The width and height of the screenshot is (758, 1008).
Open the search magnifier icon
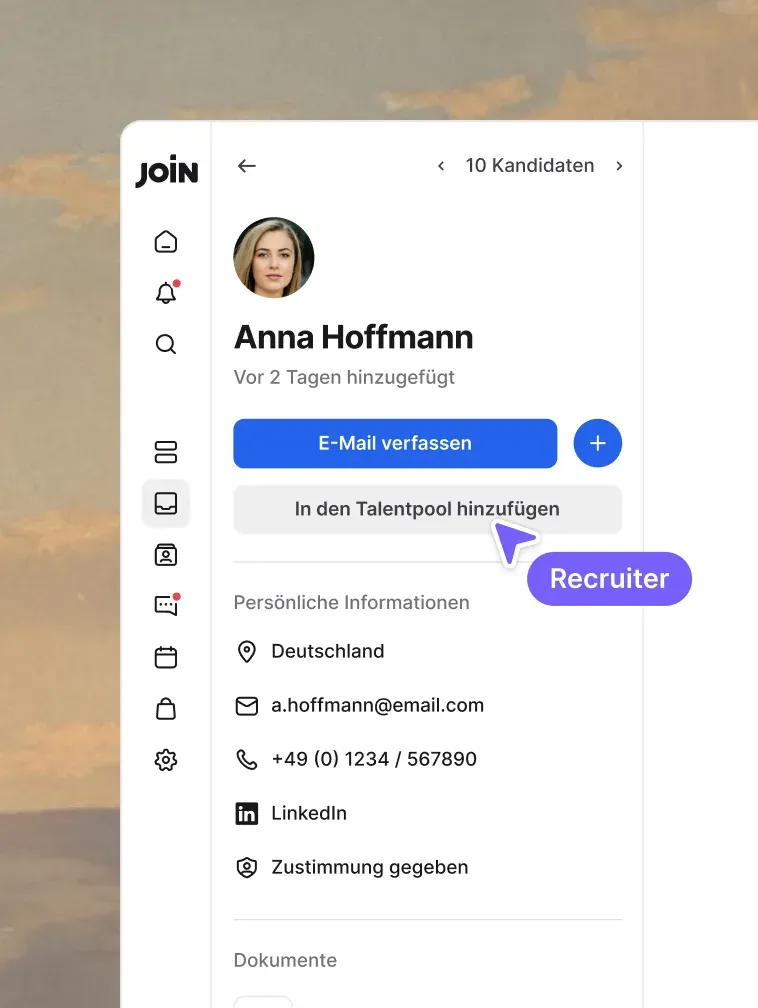click(x=166, y=344)
